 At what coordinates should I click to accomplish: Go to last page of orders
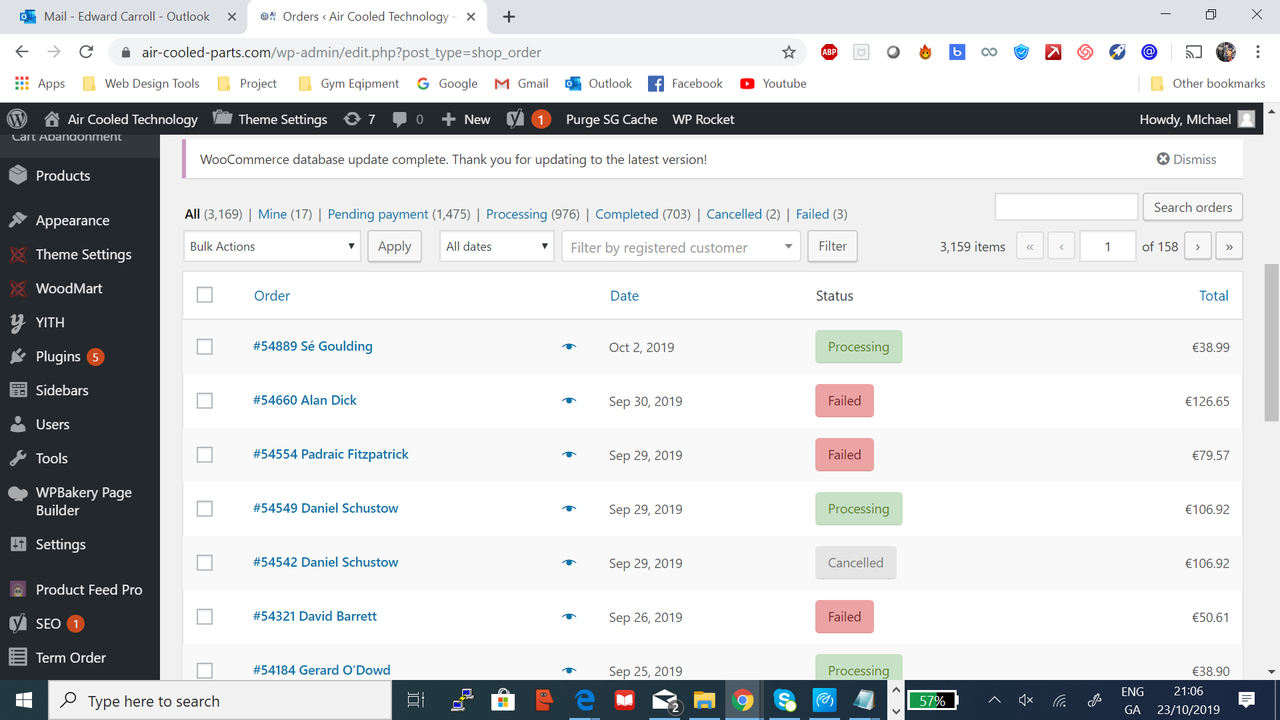click(x=1229, y=246)
